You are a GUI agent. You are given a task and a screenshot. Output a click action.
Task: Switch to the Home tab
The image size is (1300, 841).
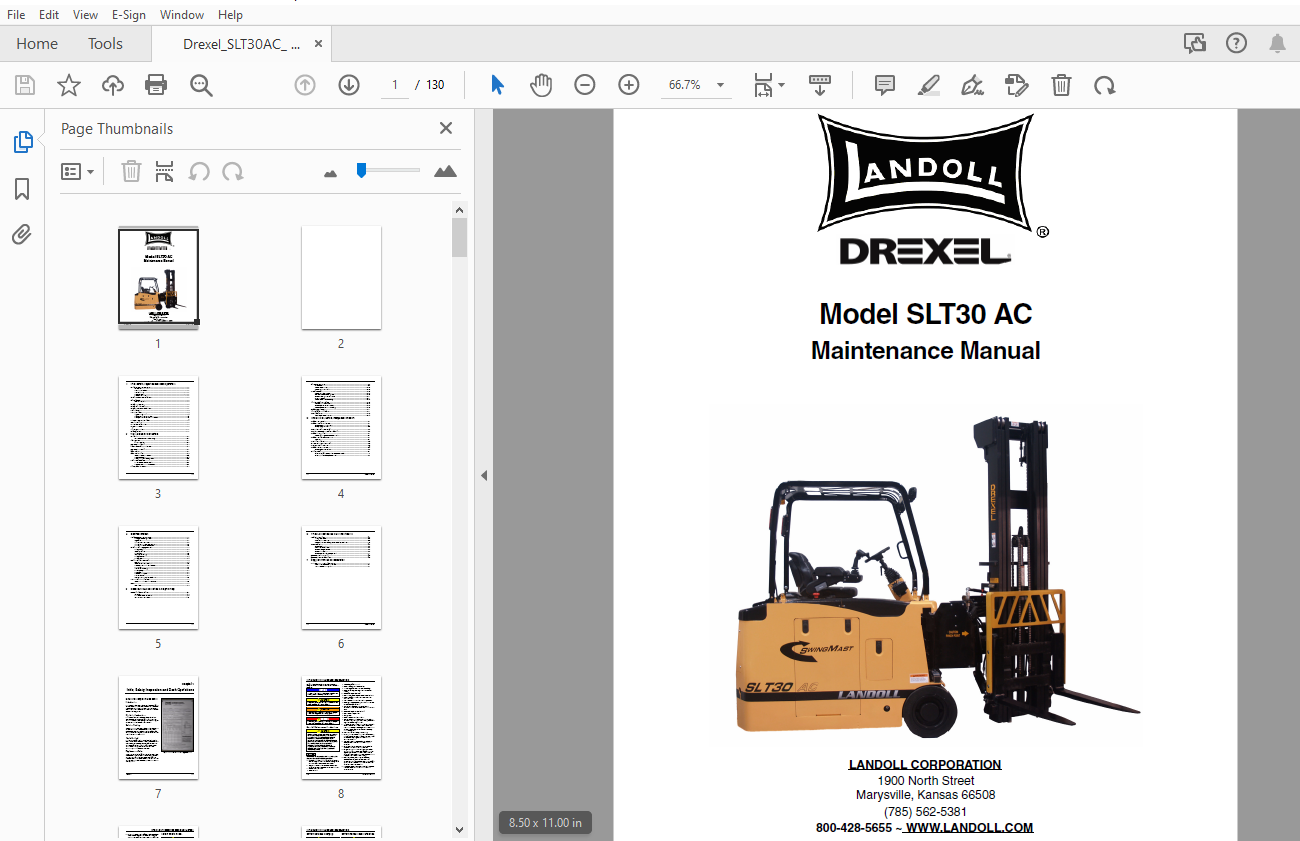37,44
